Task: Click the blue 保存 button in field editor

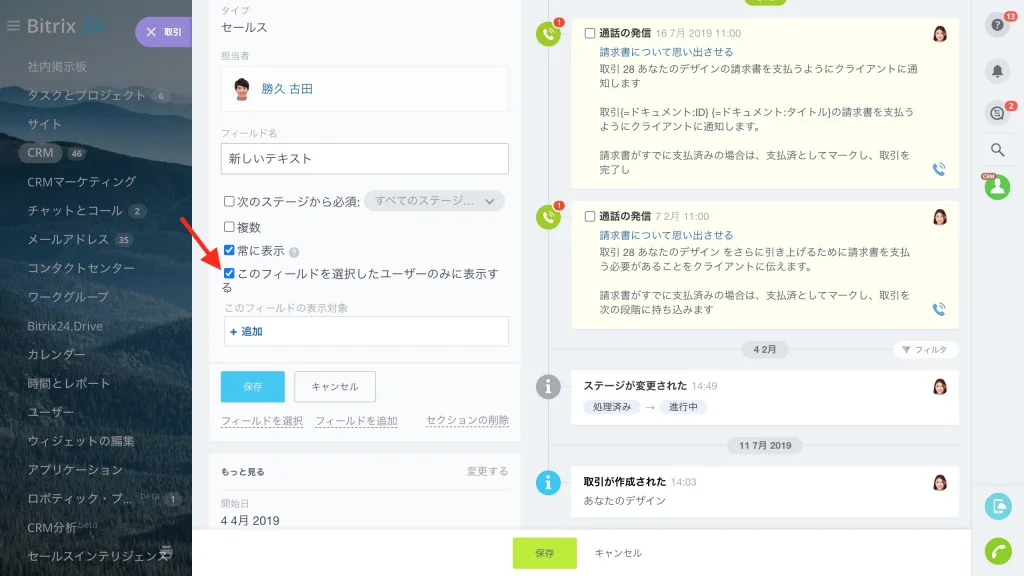Action: coord(253,387)
